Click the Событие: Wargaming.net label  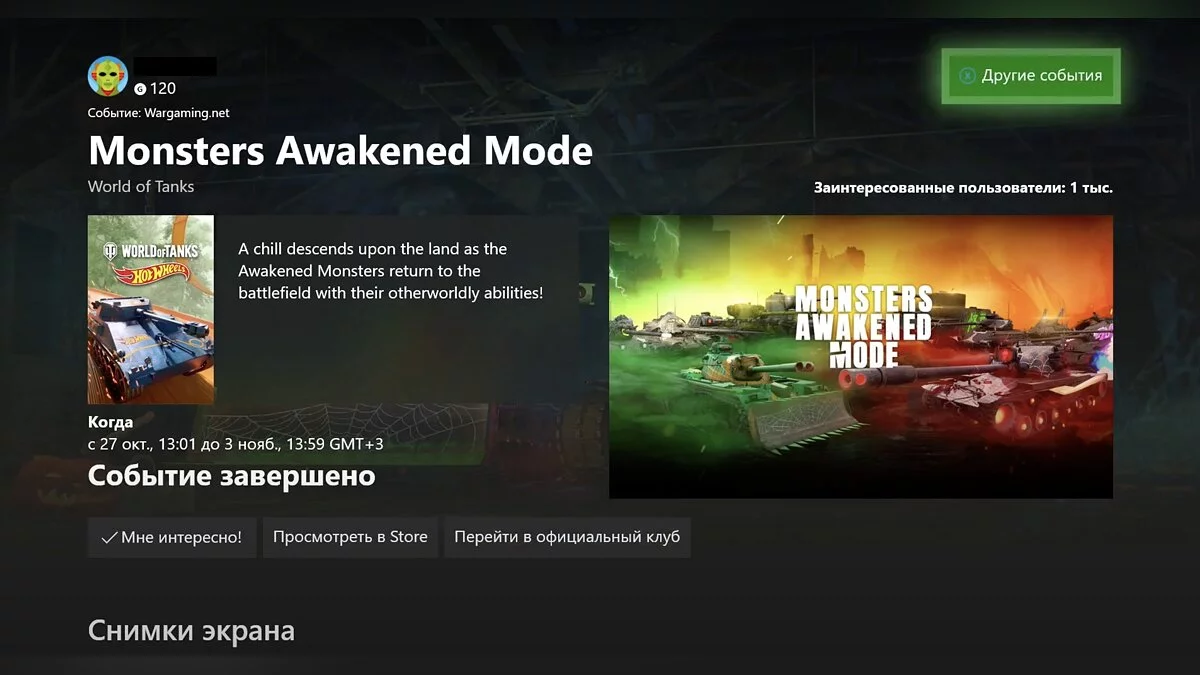point(159,113)
